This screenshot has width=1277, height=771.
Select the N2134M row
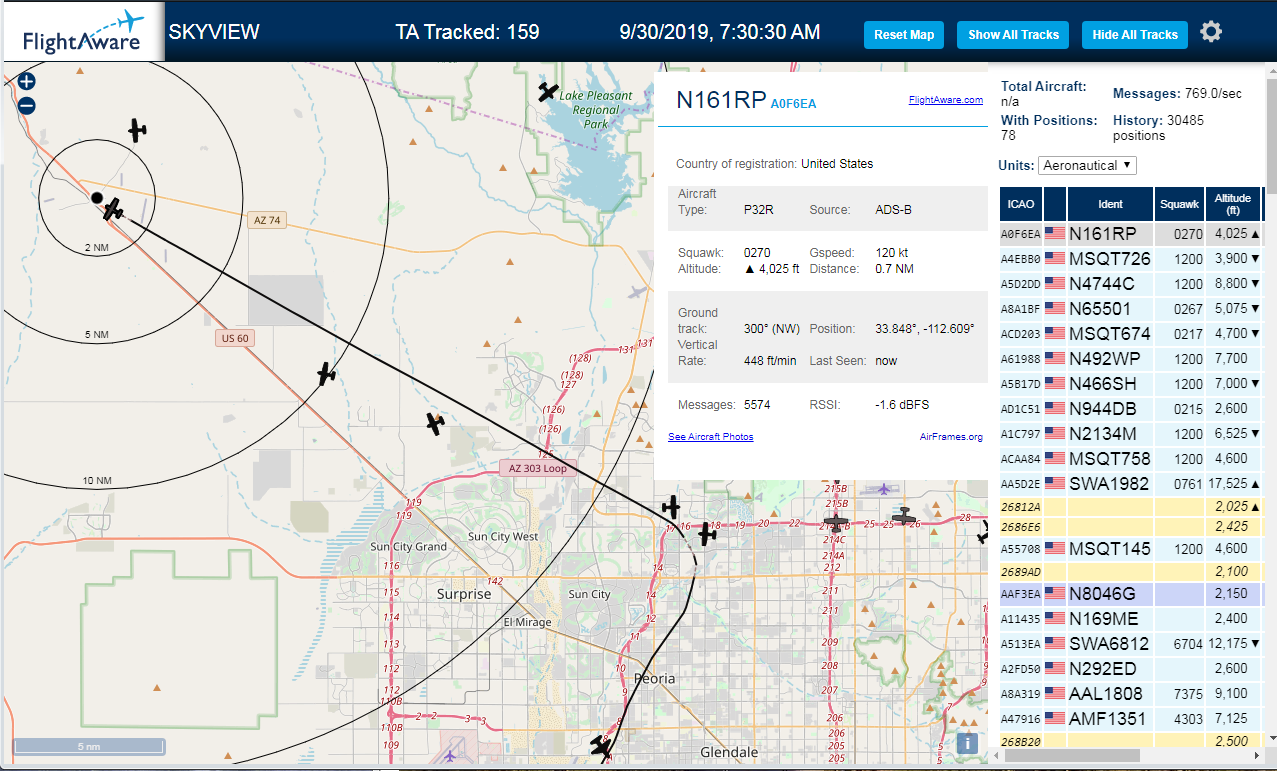pos(1131,434)
